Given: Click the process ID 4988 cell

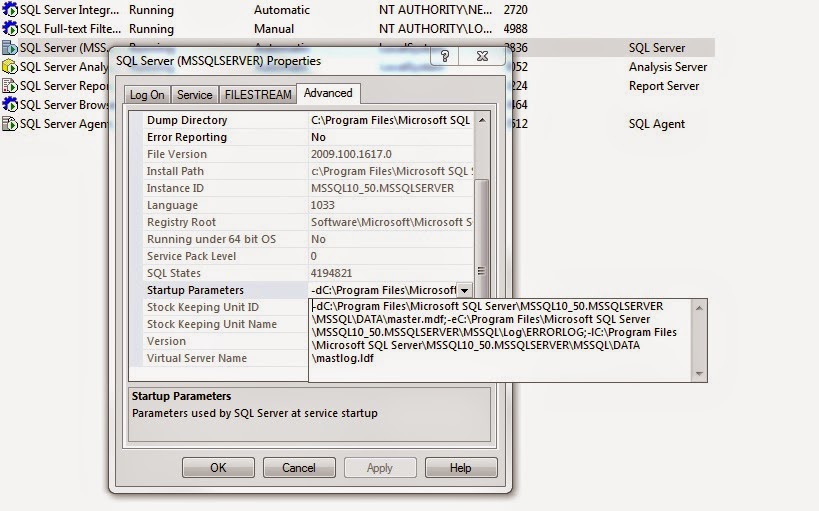Looking at the screenshot, I should 516,29.
